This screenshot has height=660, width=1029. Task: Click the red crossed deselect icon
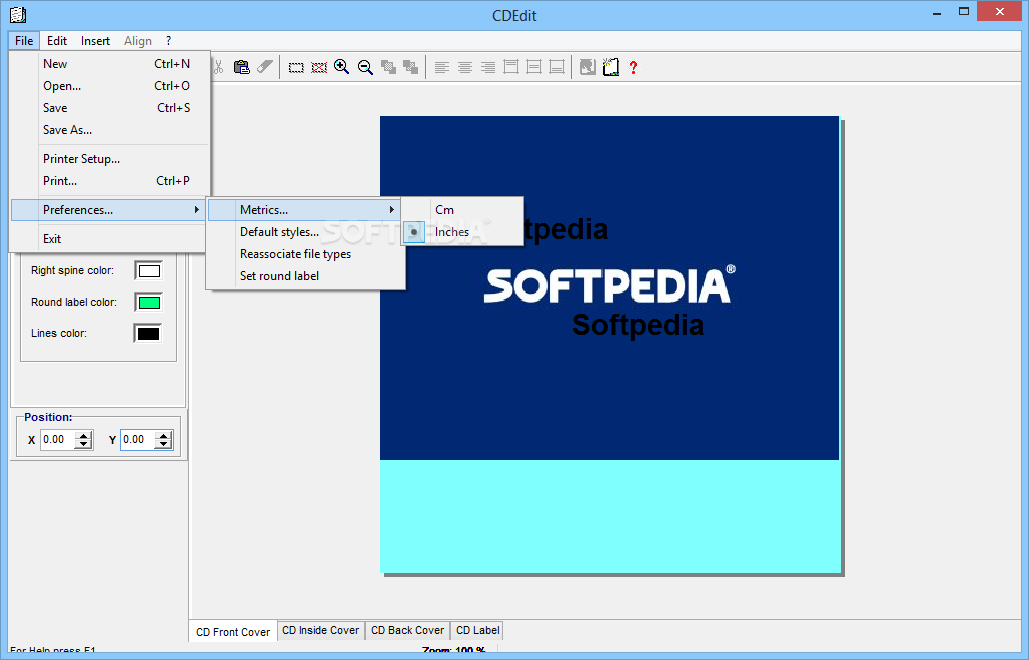click(319, 68)
